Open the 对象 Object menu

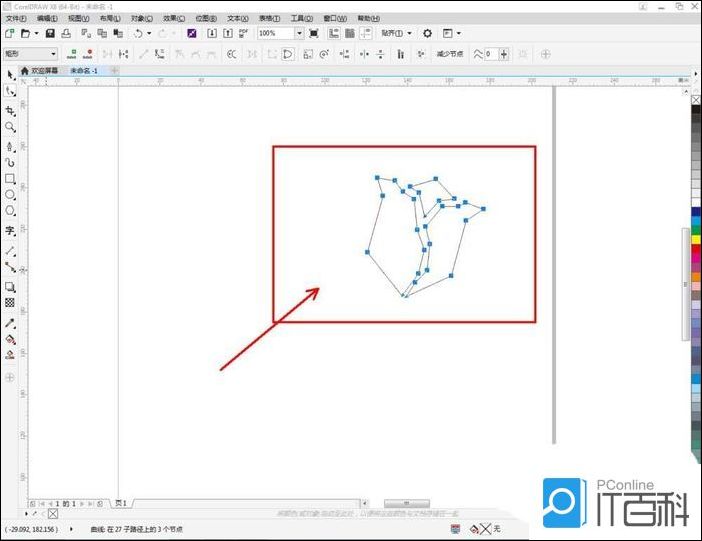[142, 18]
